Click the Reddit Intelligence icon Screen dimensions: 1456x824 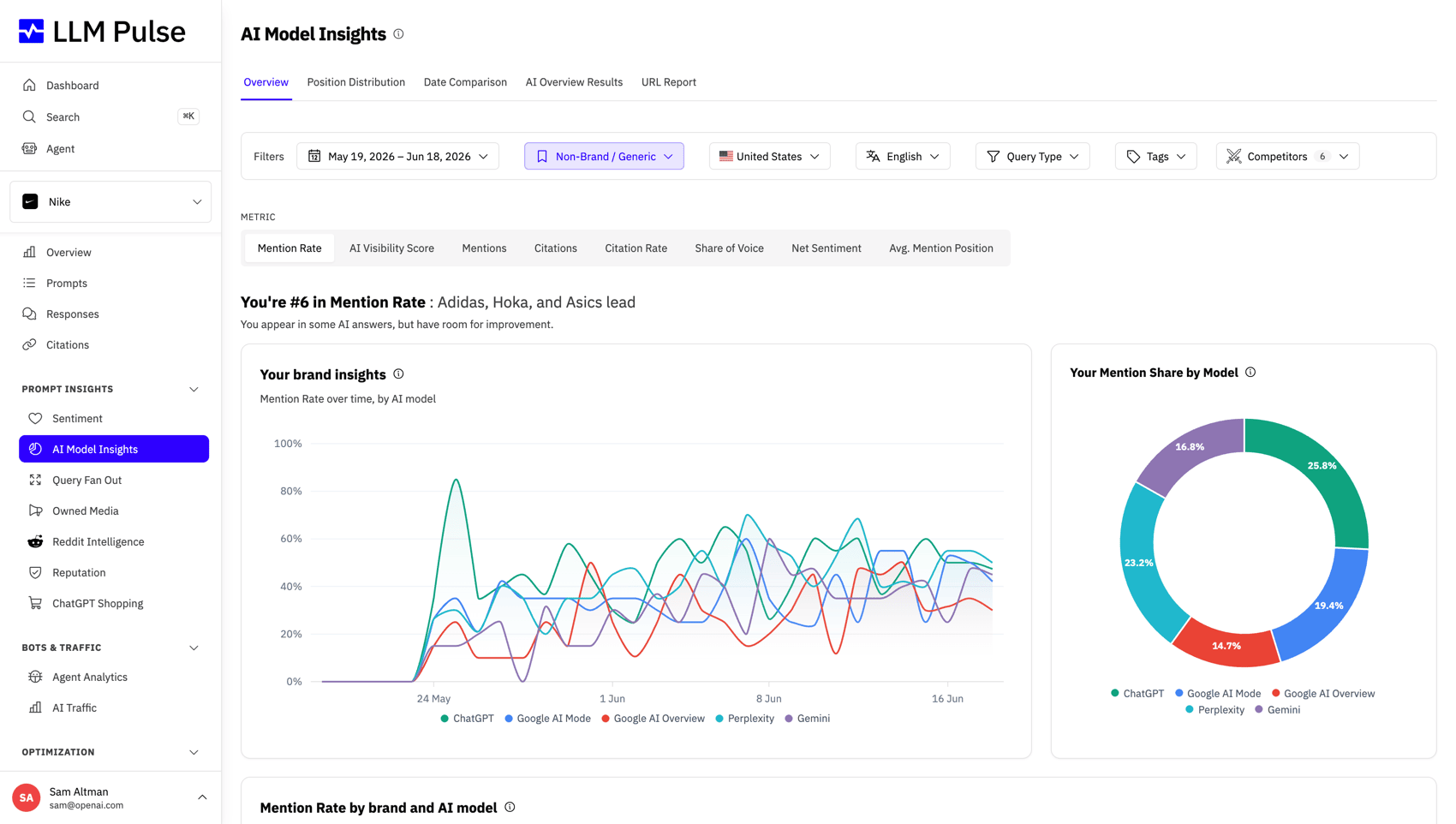click(35, 541)
